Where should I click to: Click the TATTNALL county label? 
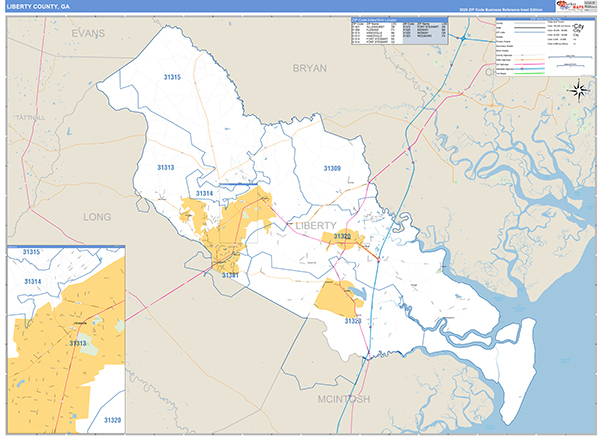point(31,118)
